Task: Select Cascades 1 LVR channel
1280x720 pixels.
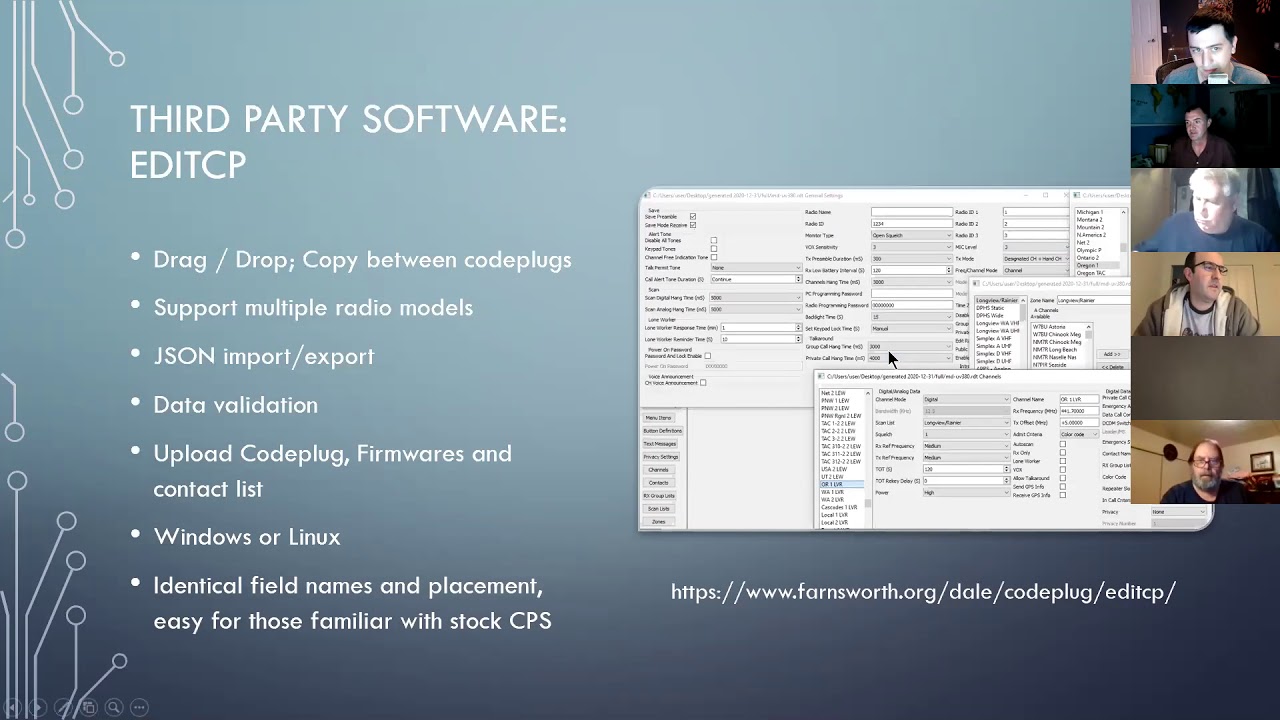Action: pos(841,507)
